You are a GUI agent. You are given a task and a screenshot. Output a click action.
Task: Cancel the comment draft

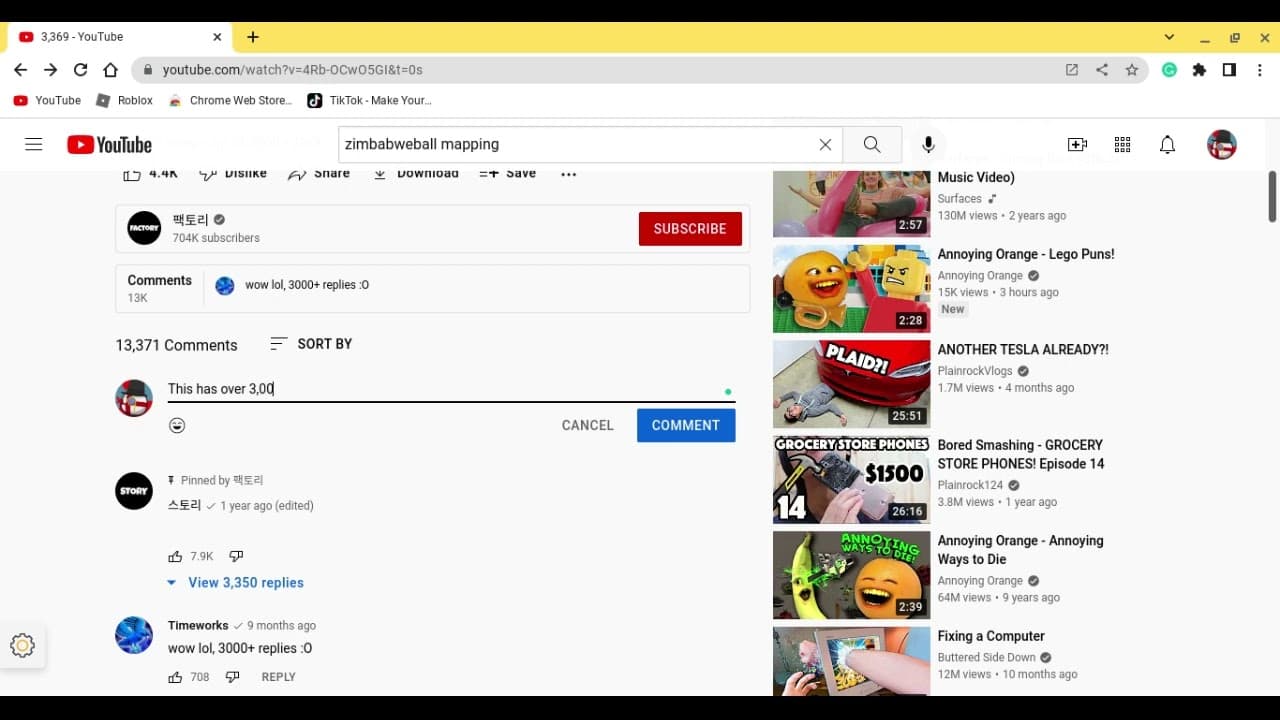[x=588, y=425]
